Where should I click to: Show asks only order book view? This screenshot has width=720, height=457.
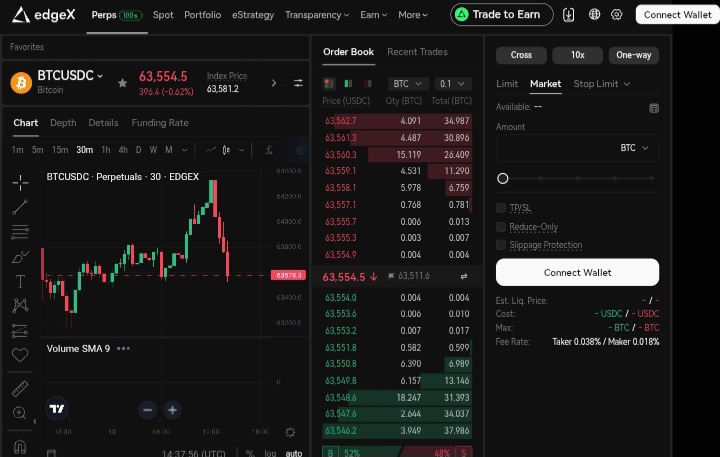pyautogui.click(x=368, y=84)
